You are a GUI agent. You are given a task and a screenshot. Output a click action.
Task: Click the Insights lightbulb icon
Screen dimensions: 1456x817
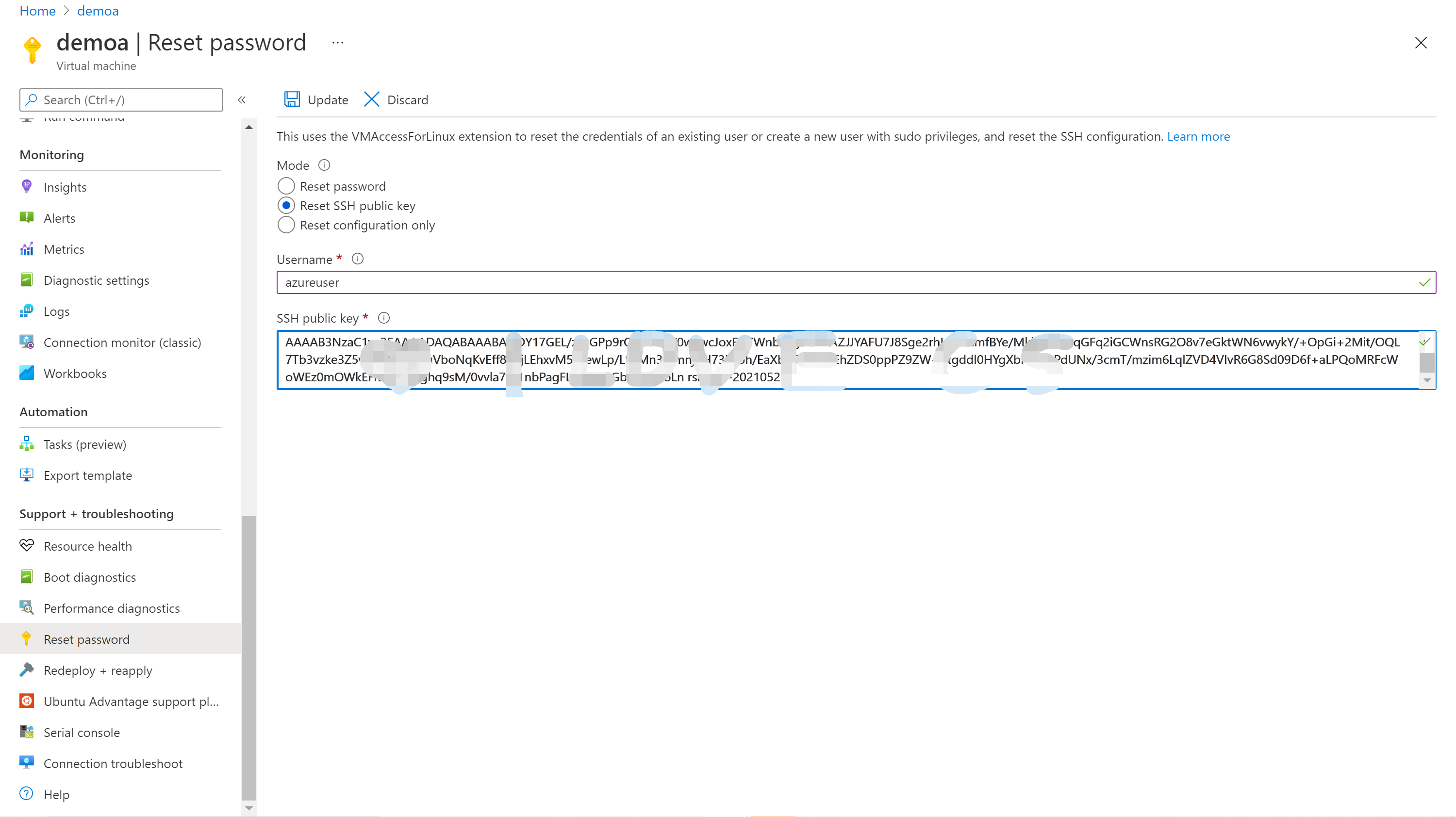pyautogui.click(x=27, y=186)
